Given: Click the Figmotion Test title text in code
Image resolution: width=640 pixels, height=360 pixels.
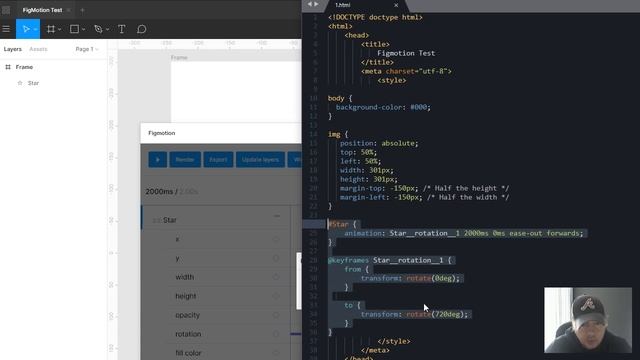Looking at the screenshot, I should coord(406,53).
